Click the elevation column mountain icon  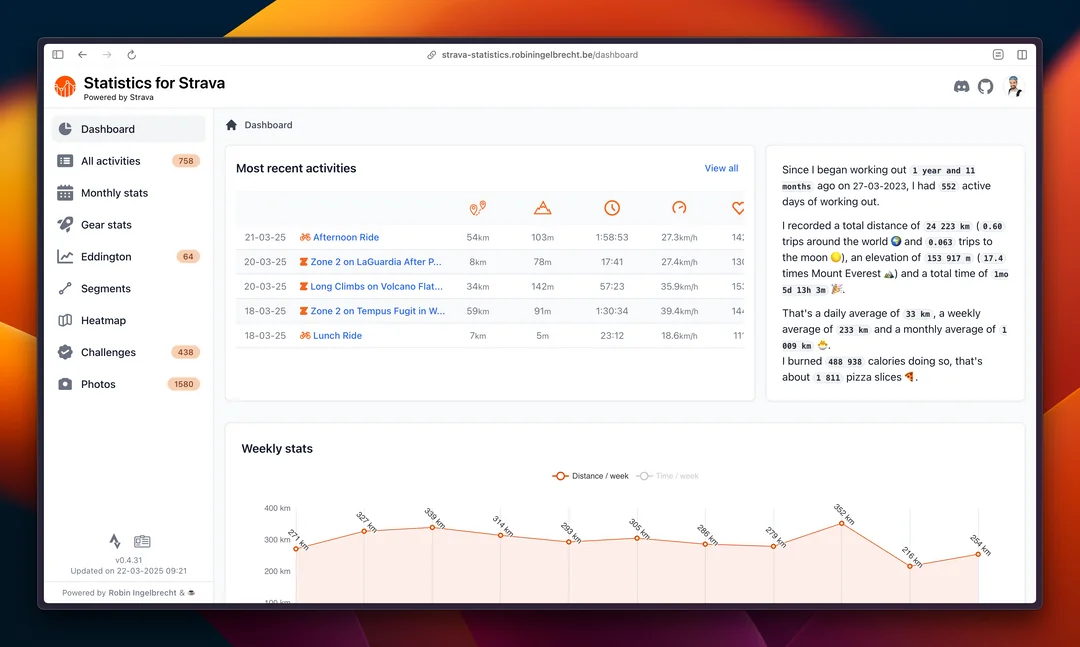543,207
